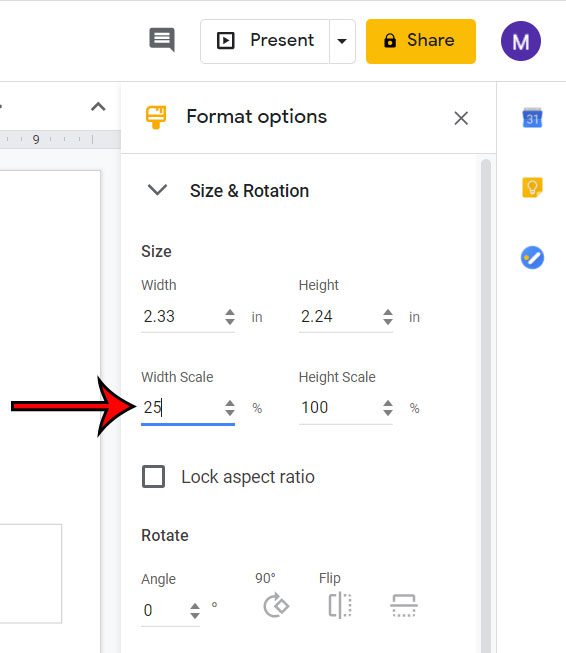This screenshot has height=653, width=566.
Task: Click the Format options panel scrollbar
Action: pyautogui.click(x=486, y=406)
